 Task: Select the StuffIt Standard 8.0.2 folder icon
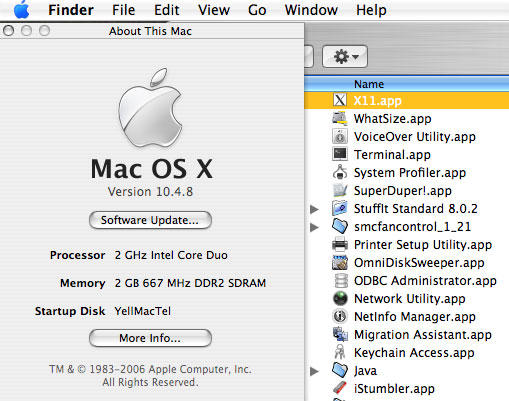(340, 208)
